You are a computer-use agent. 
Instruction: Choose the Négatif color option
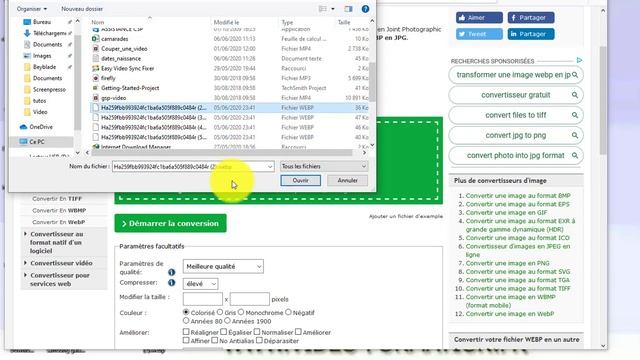[288, 312]
